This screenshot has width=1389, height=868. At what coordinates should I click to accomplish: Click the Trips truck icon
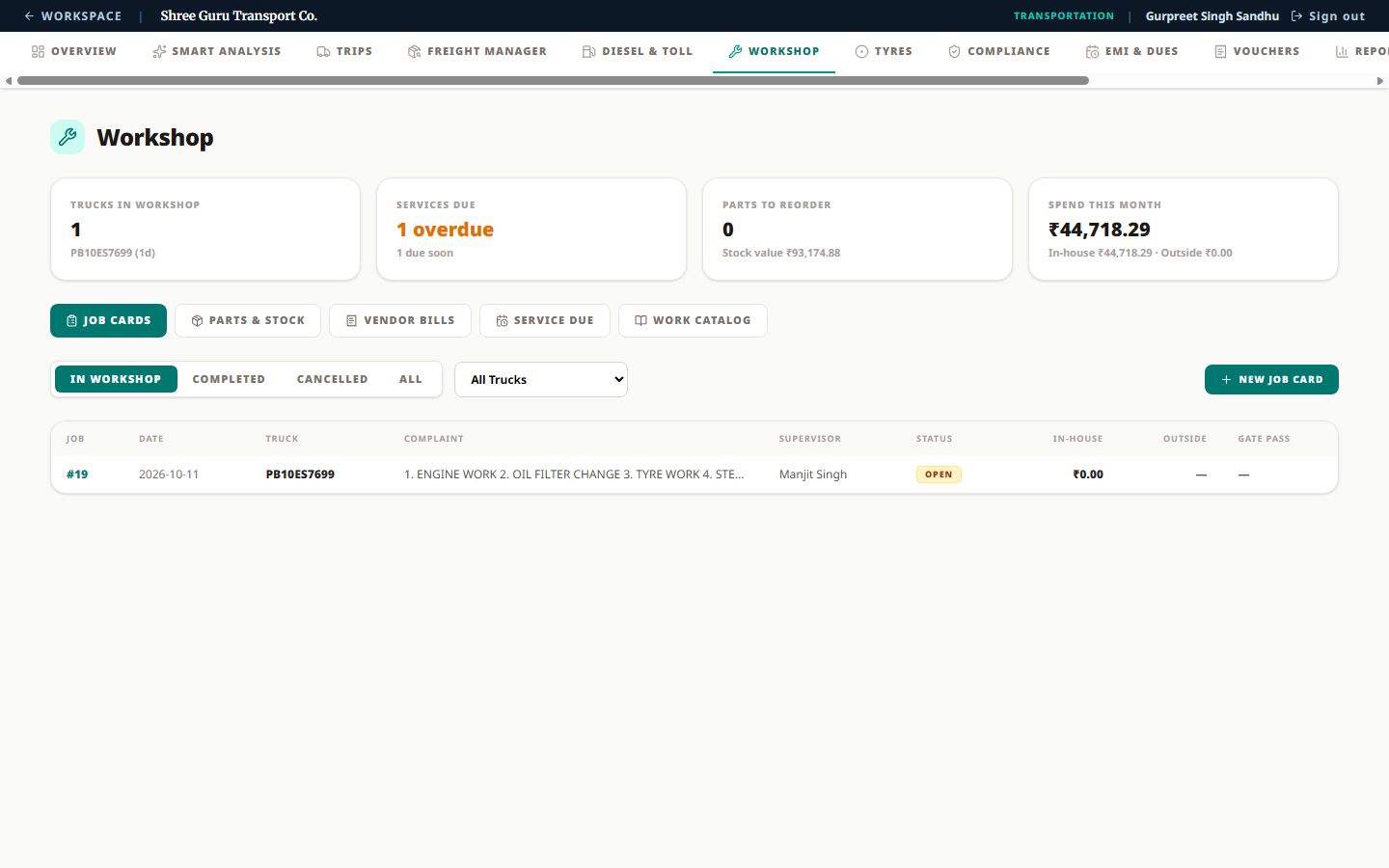click(x=323, y=51)
